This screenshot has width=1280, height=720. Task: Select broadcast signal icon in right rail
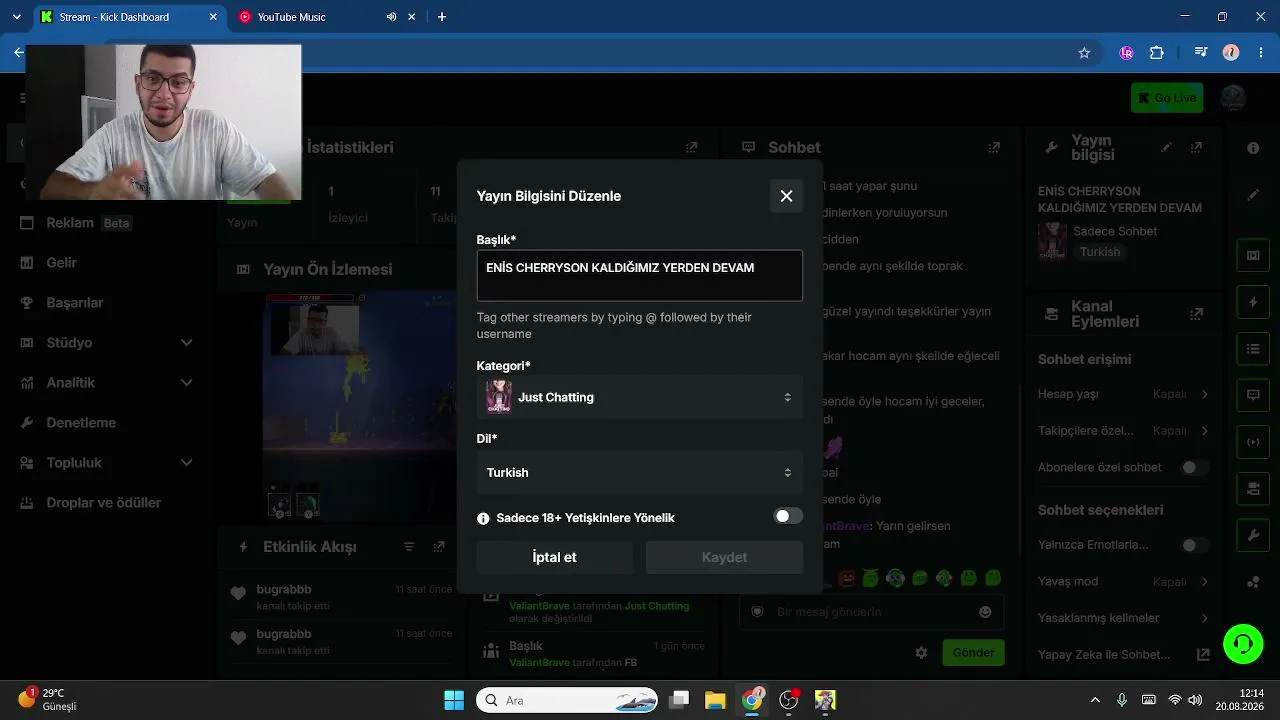pyautogui.click(x=1253, y=442)
